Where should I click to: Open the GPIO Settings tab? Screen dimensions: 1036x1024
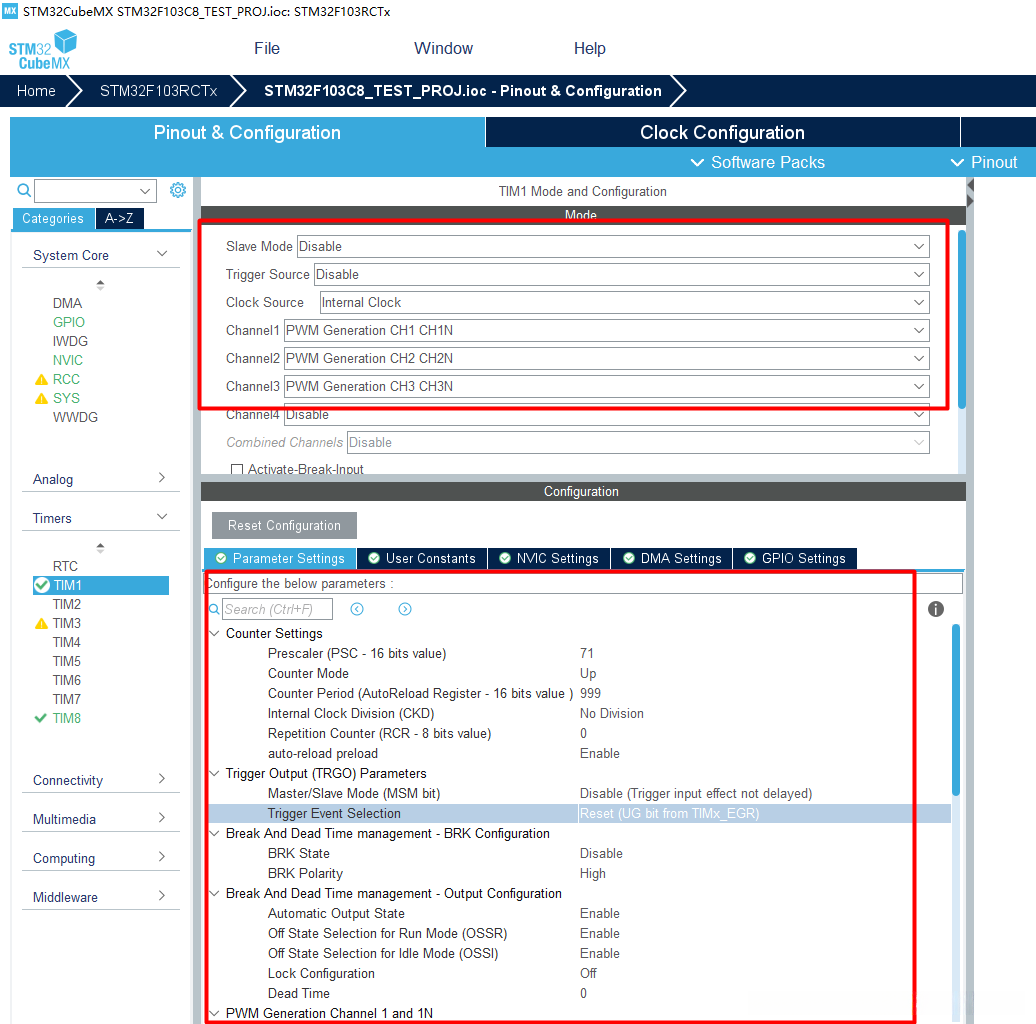(795, 558)
